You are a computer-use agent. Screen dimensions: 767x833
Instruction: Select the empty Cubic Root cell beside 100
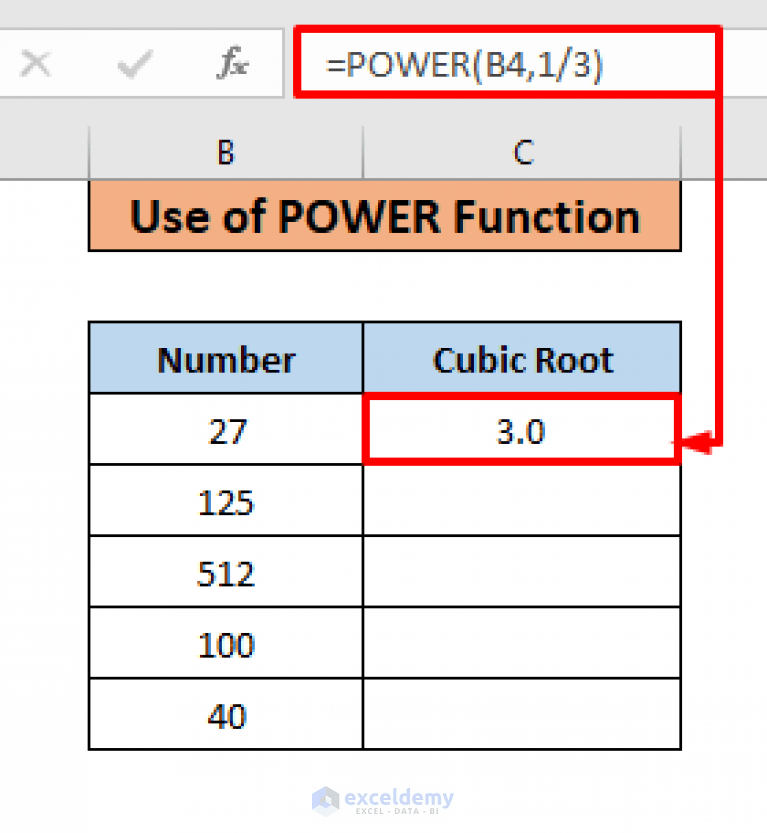pyautogui.click(x=522, y=643)
